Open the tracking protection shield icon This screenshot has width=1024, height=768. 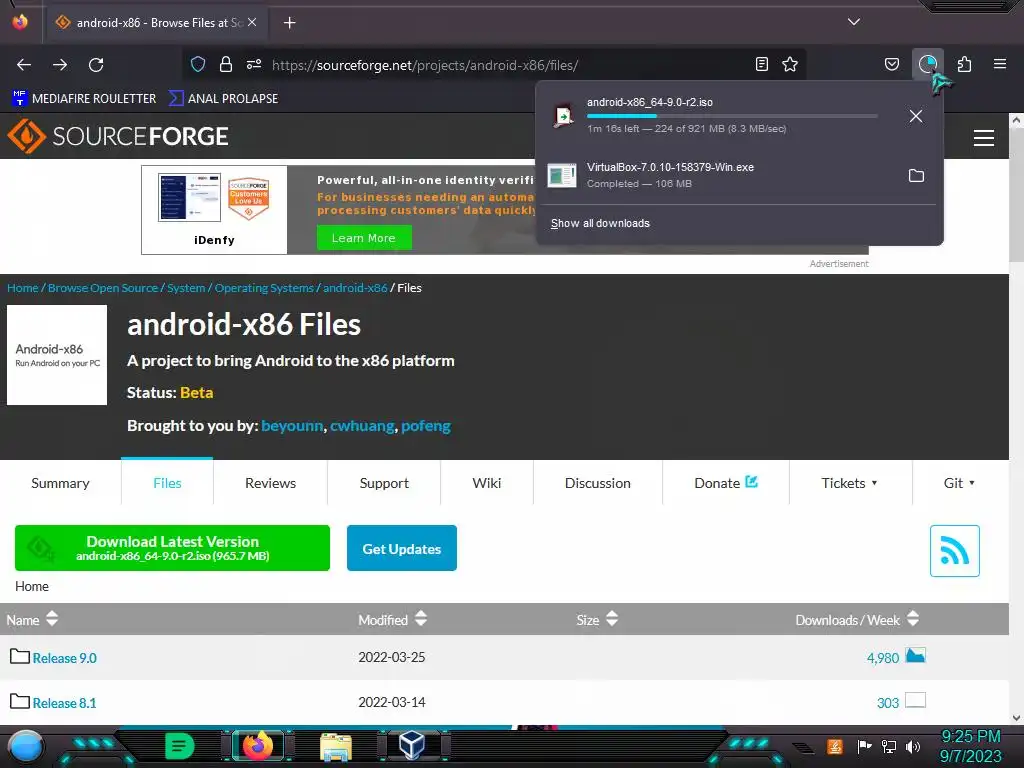[198, 64]
